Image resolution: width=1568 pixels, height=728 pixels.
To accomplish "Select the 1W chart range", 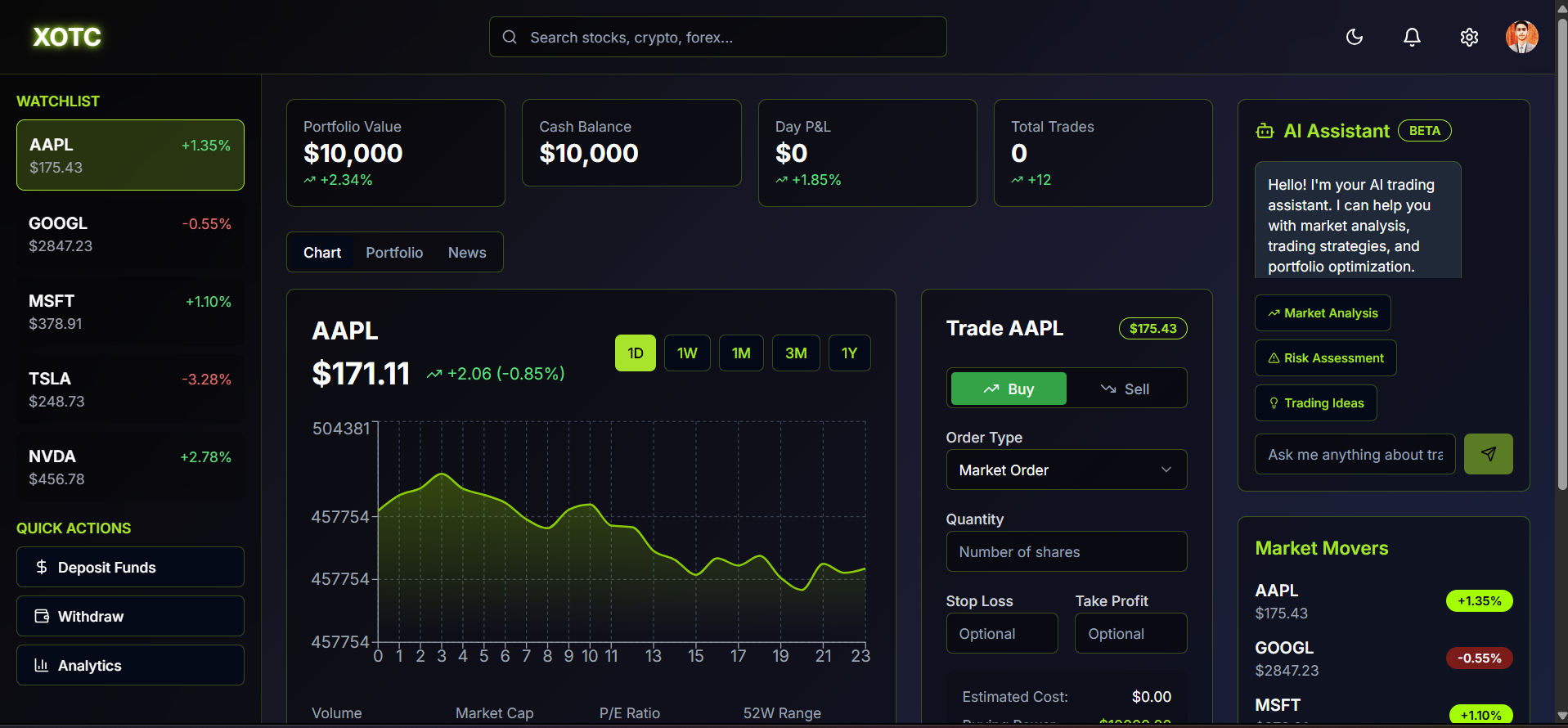I will (687, 353).
